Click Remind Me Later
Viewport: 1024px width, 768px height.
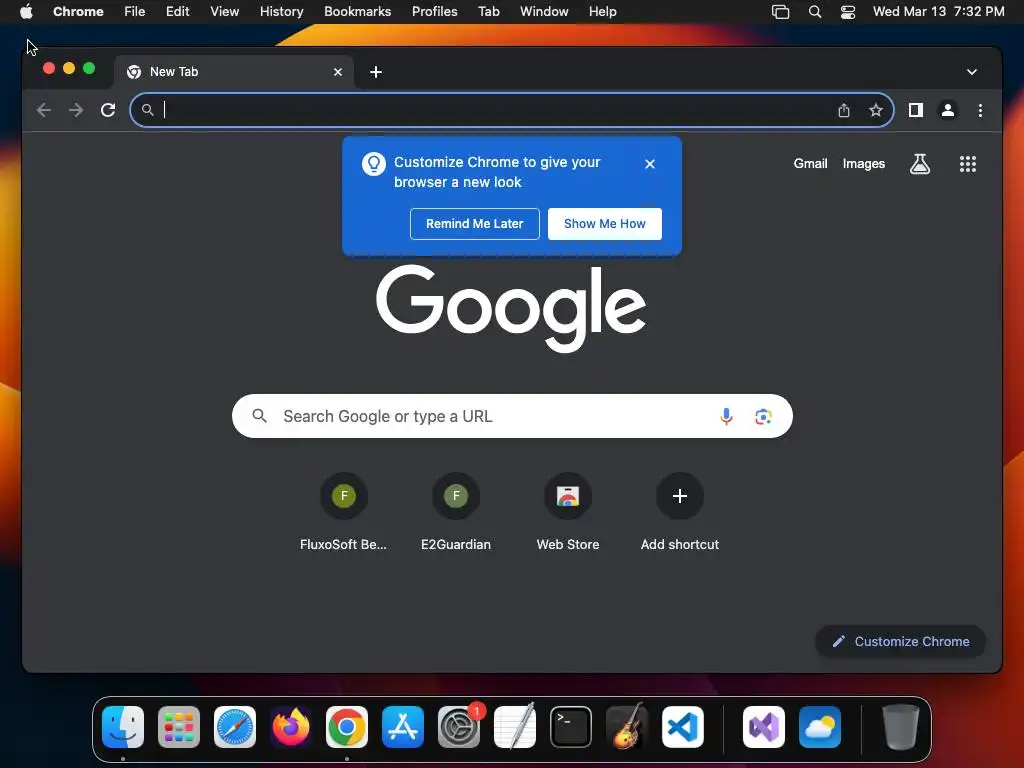click(x=475, y=224)
